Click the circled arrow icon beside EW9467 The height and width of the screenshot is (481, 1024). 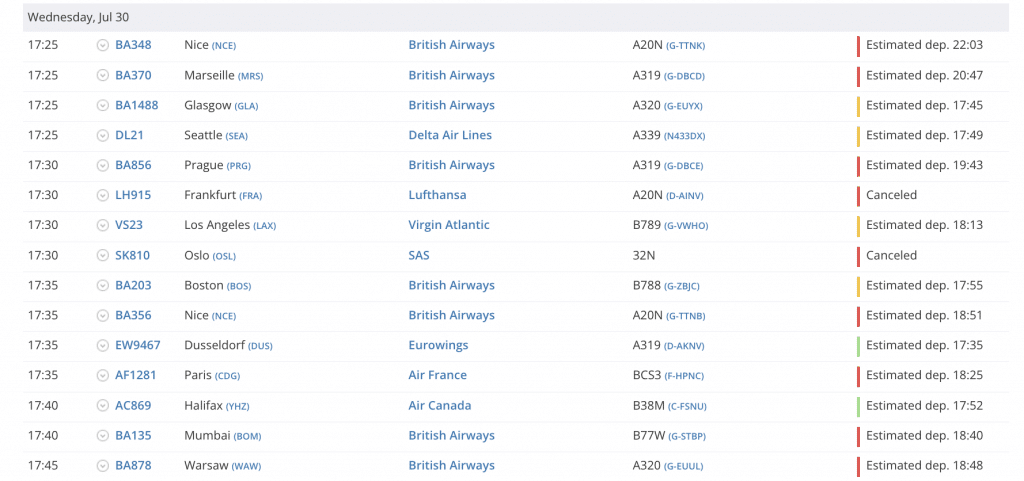click(x=102, y=345)
